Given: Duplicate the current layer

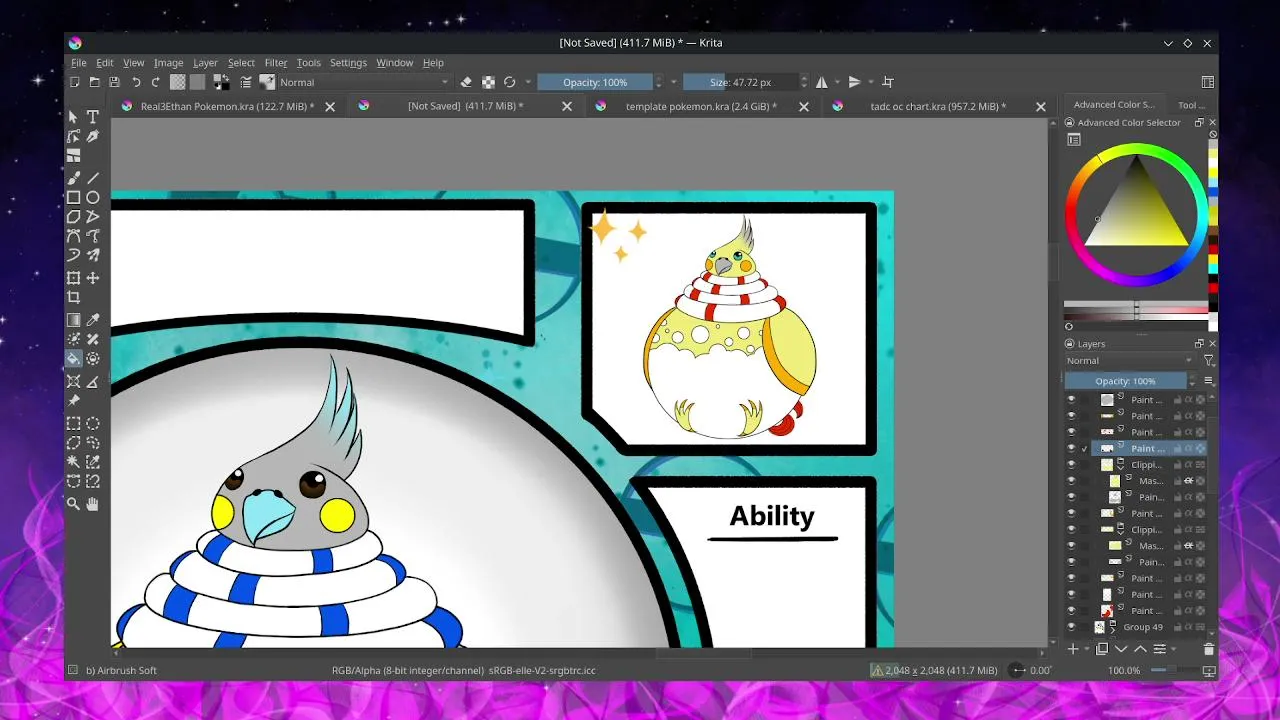Looking at the screenshot, I should click(x=1102, y=649).
